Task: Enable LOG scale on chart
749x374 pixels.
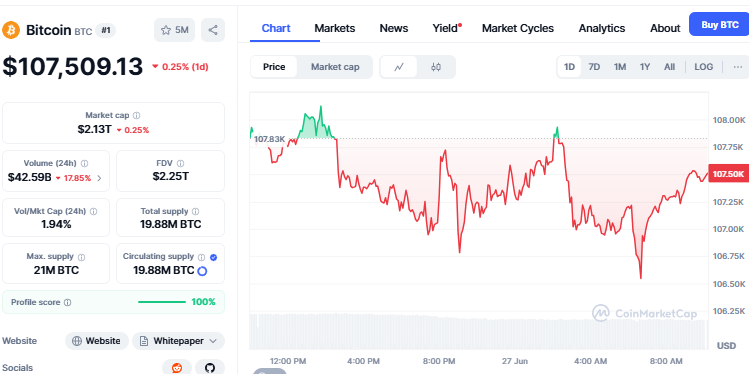Action: pyautogui.click(x=704, y=67)
